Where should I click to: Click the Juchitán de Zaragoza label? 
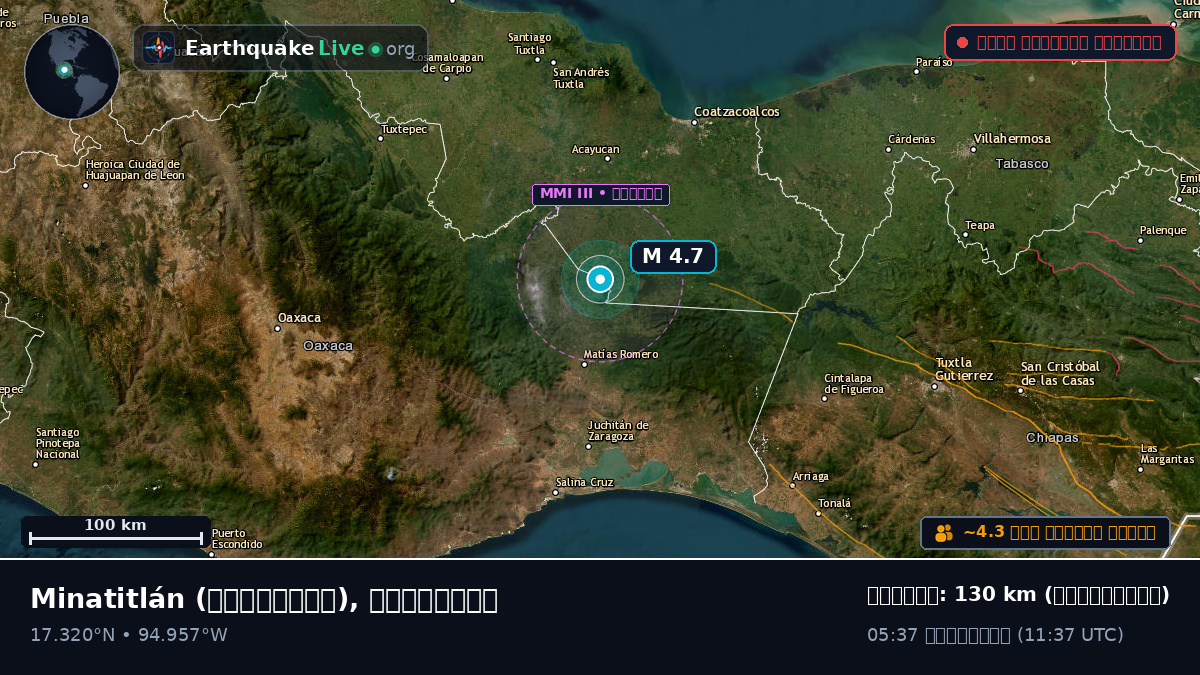[618, 431]
